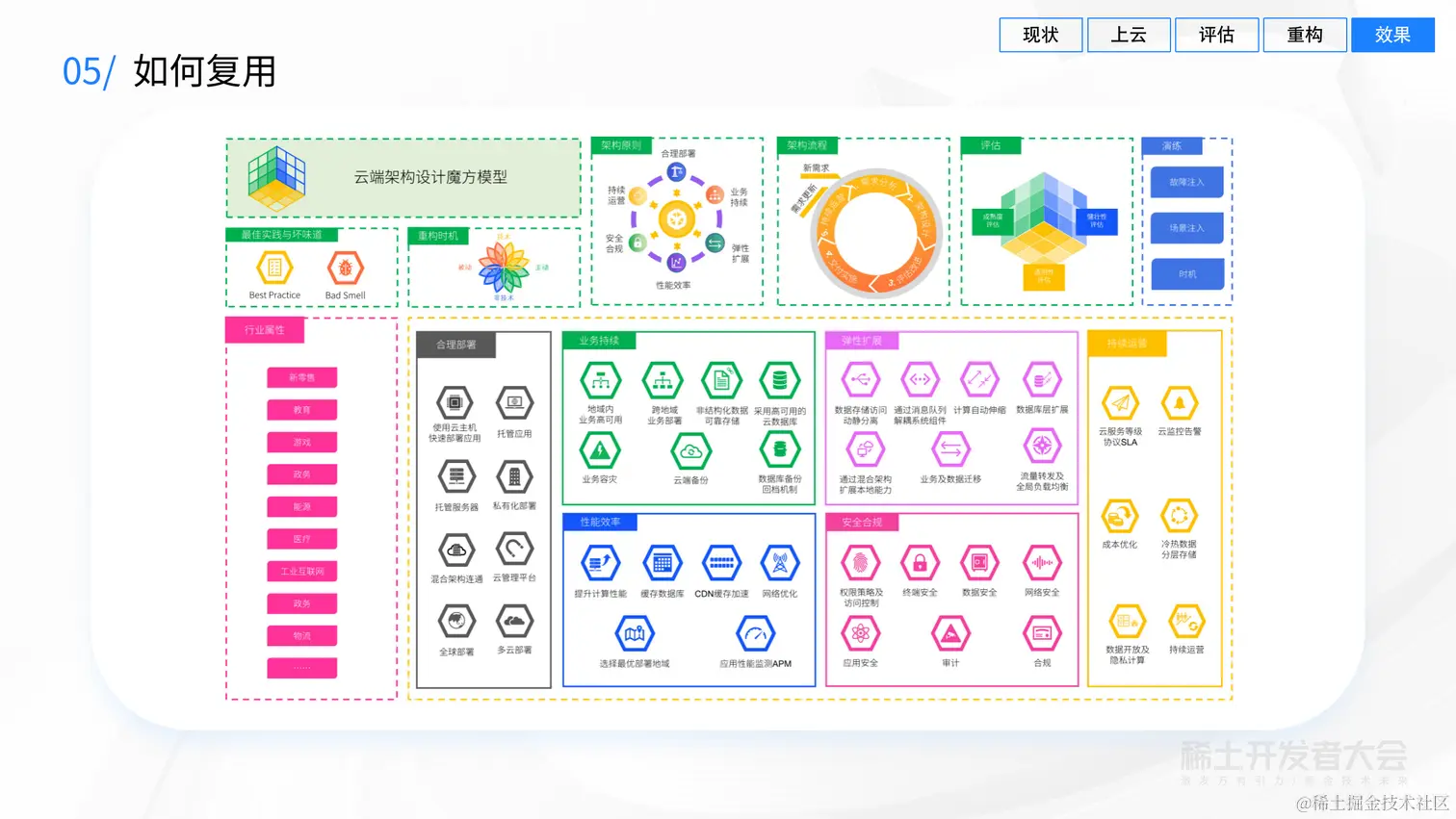Viewport: 1456px width, 819px height.
Task: Click the 业务容灾 icon
Action: pyautogui.click(x=600, y=450)
